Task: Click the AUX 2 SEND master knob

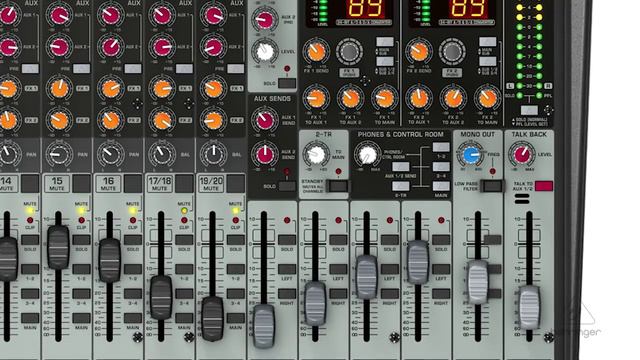Action: (265, 155)
